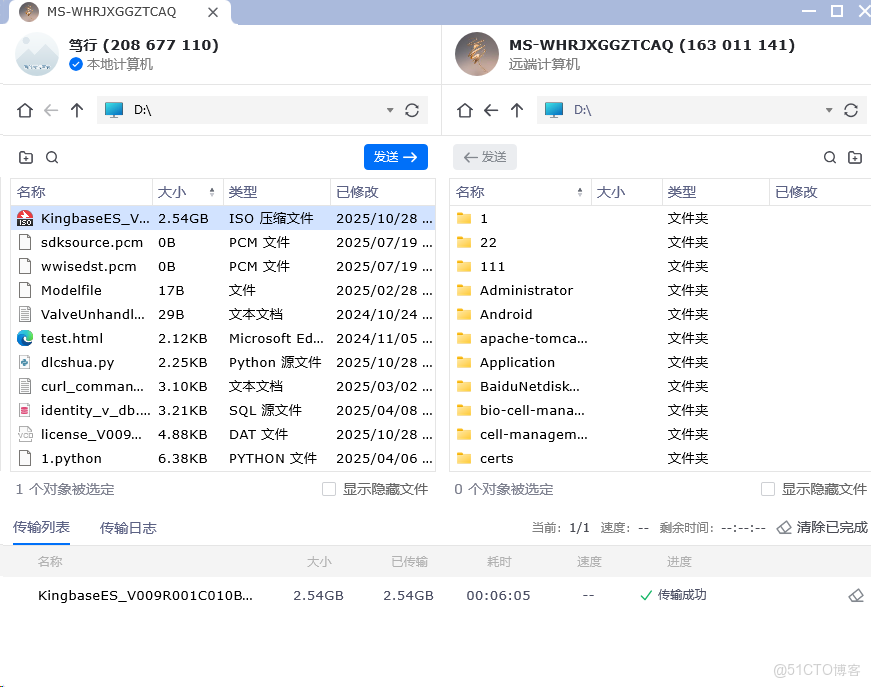Refresh the remote D:\ listing

coord(851,111)
